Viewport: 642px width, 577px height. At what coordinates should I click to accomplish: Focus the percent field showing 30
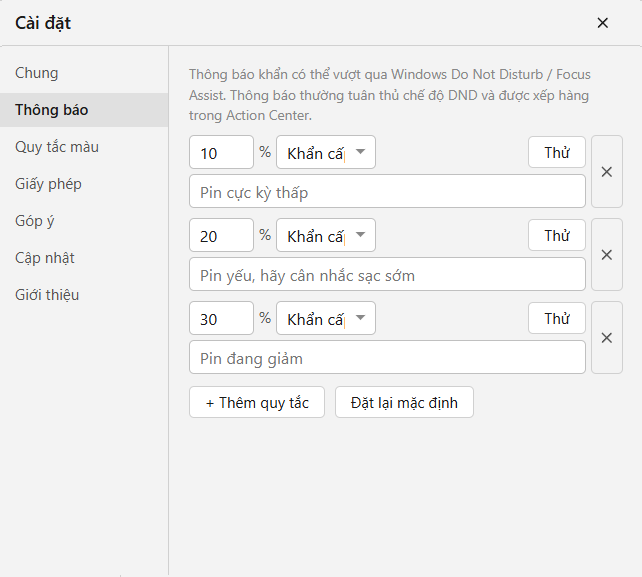tap(221, 318)
